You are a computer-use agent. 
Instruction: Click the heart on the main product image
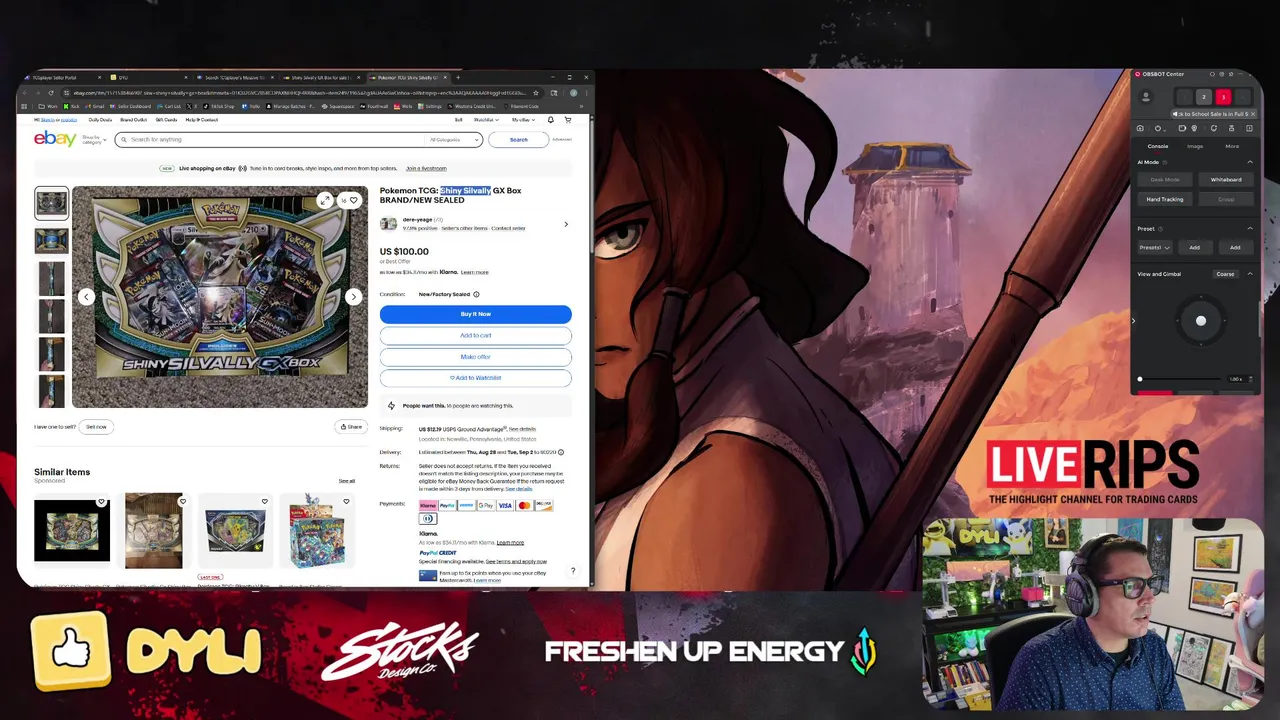[x=353, y=200]
